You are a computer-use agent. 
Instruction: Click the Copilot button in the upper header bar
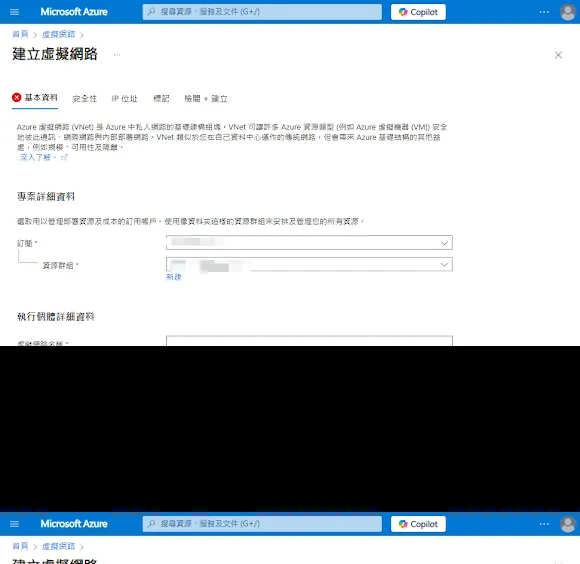418,12
